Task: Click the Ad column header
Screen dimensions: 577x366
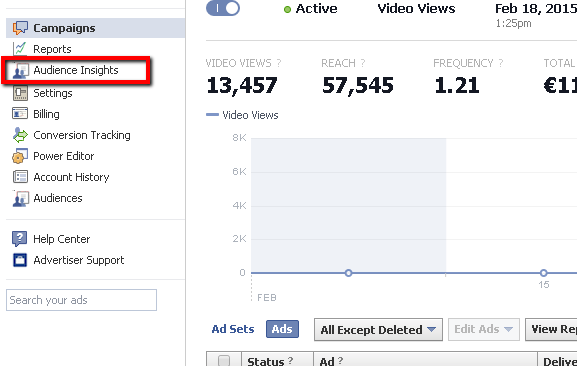Action: tap(425, 360)
